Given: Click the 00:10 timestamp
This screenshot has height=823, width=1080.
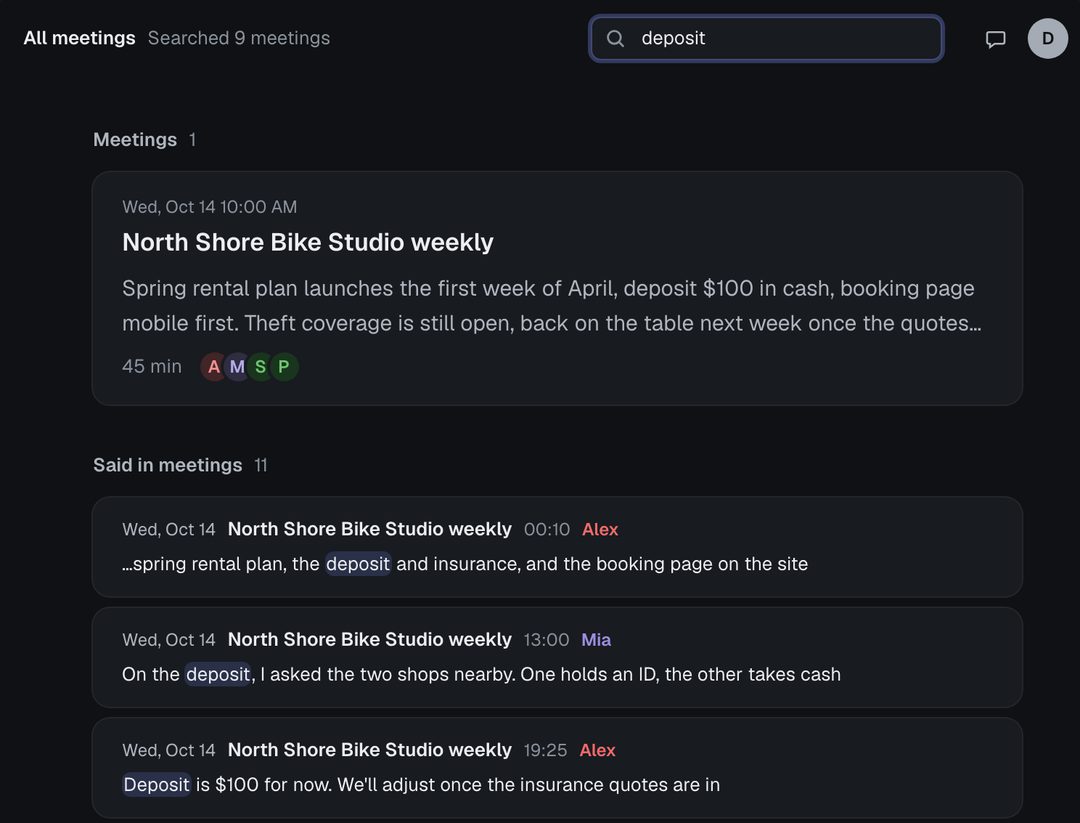Looking at the screenshot, I should click(547, 529).
